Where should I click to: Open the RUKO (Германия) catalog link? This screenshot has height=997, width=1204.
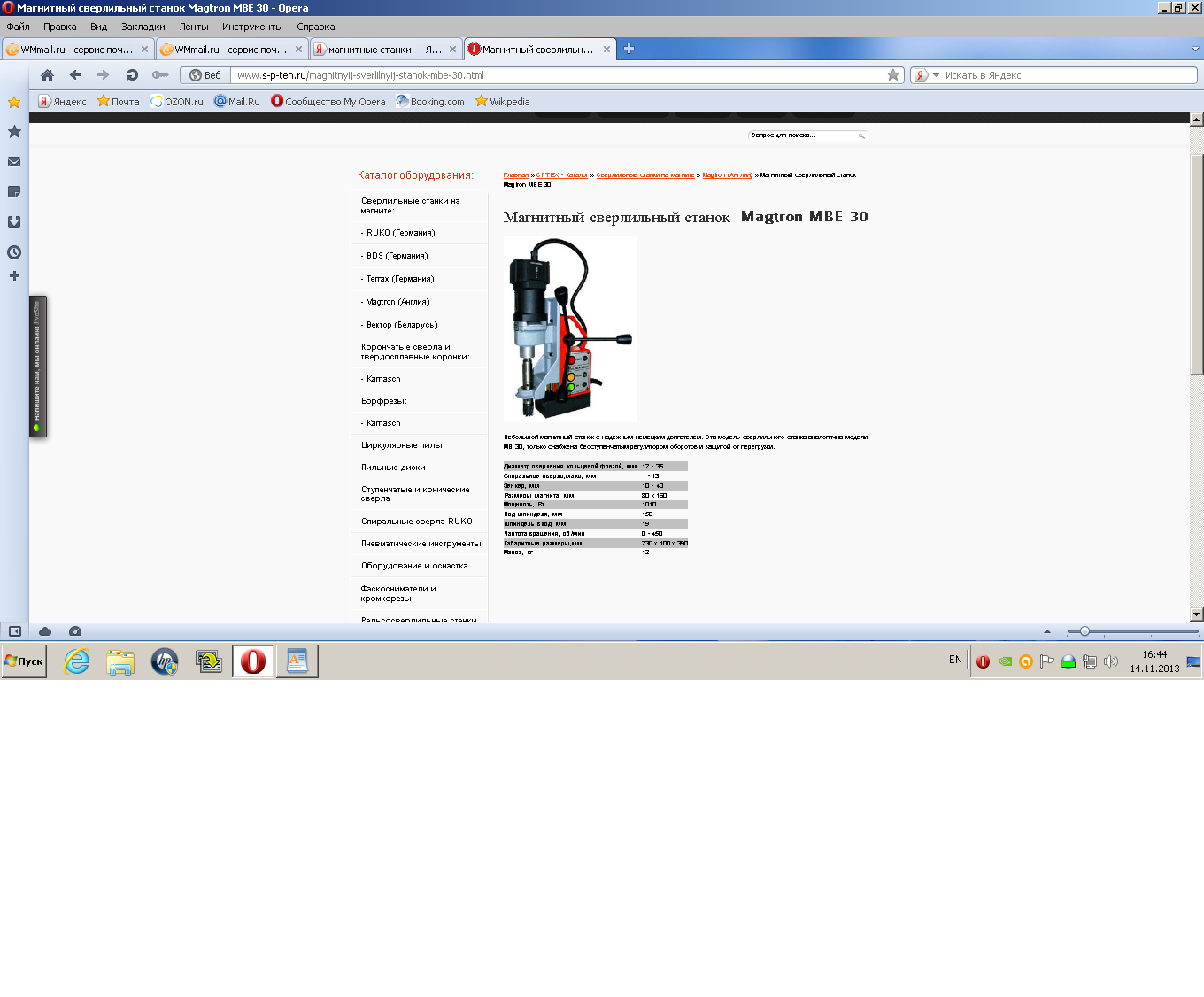tap(400, 233)
